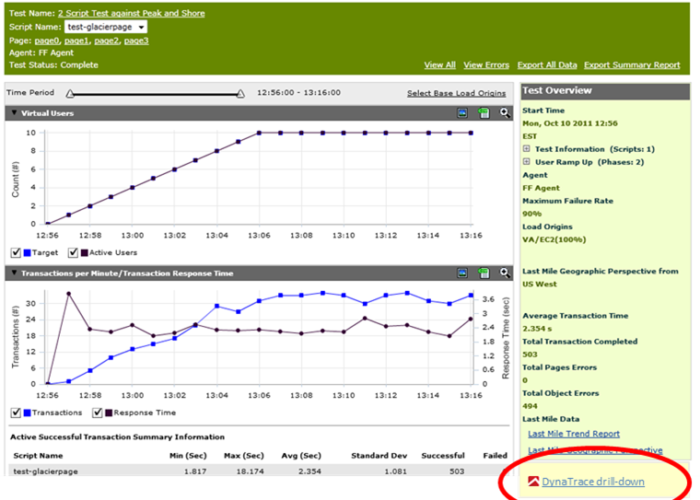Screen dimensions: 700x500
Task: Go to page3 link
Action: coord(136,41)
